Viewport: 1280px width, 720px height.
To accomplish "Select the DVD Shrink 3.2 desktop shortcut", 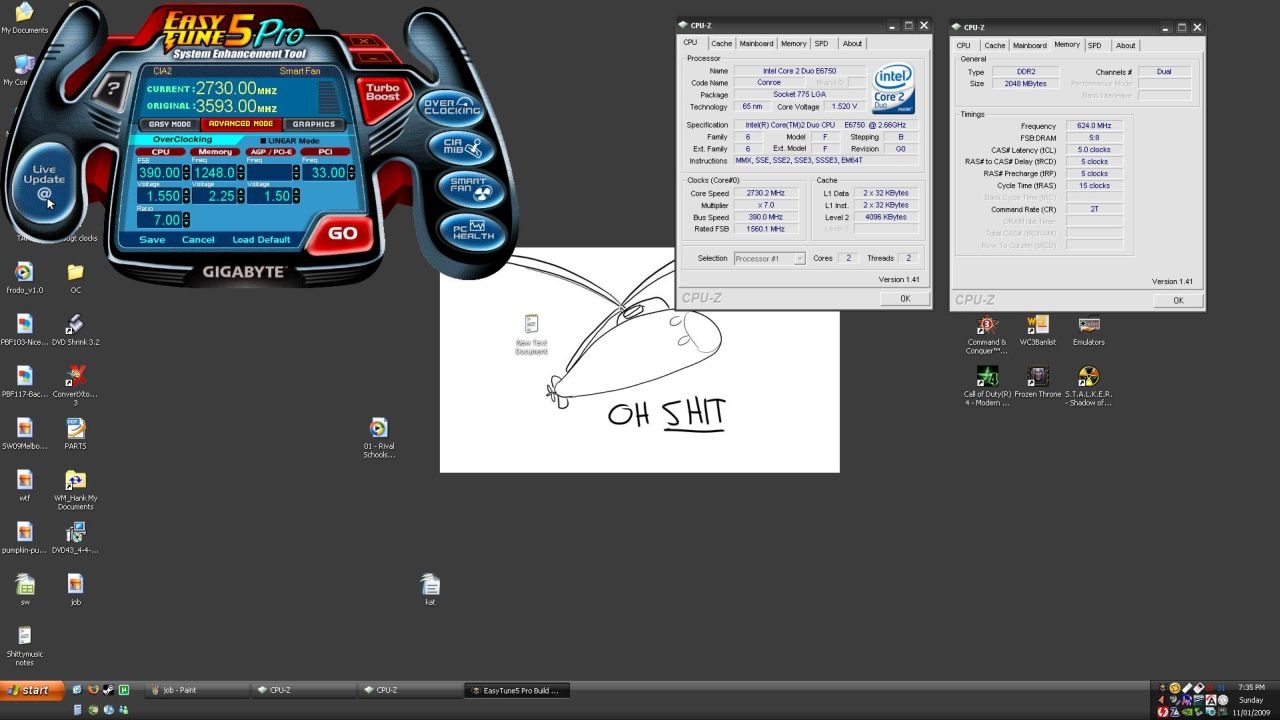I will pyautogui.click(x=75, y=329).
